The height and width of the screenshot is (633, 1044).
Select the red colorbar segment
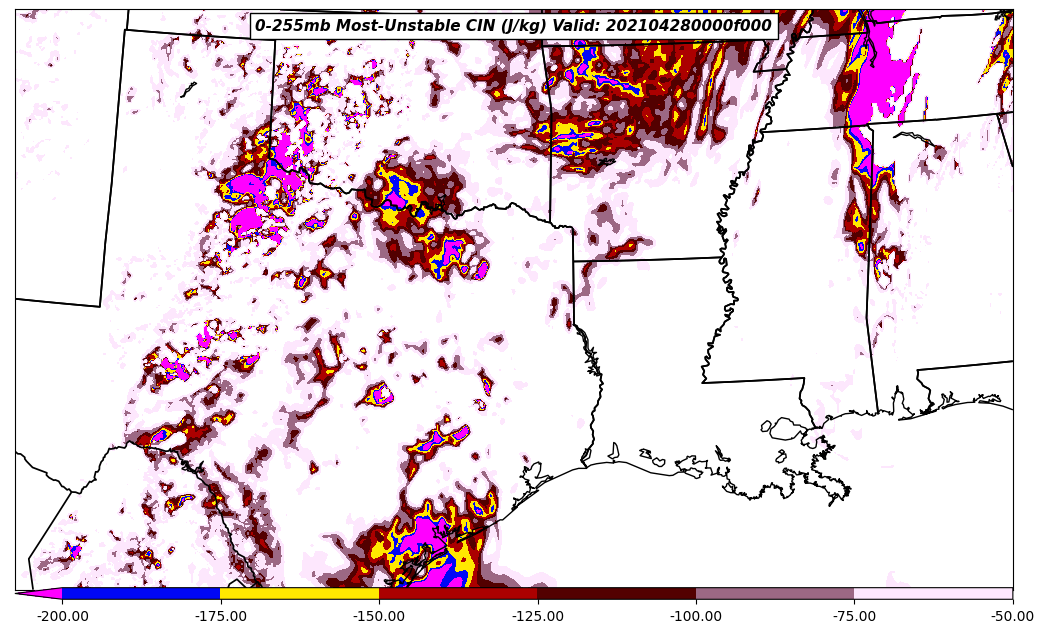tap(458, 593)
